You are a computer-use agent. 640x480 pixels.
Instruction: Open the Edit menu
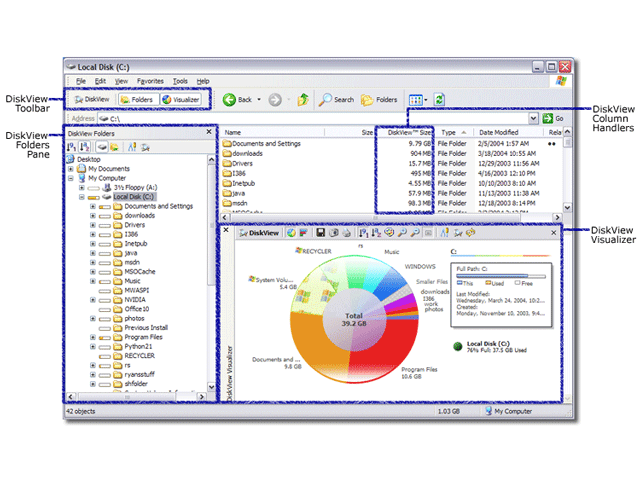(x=100, y=81)
